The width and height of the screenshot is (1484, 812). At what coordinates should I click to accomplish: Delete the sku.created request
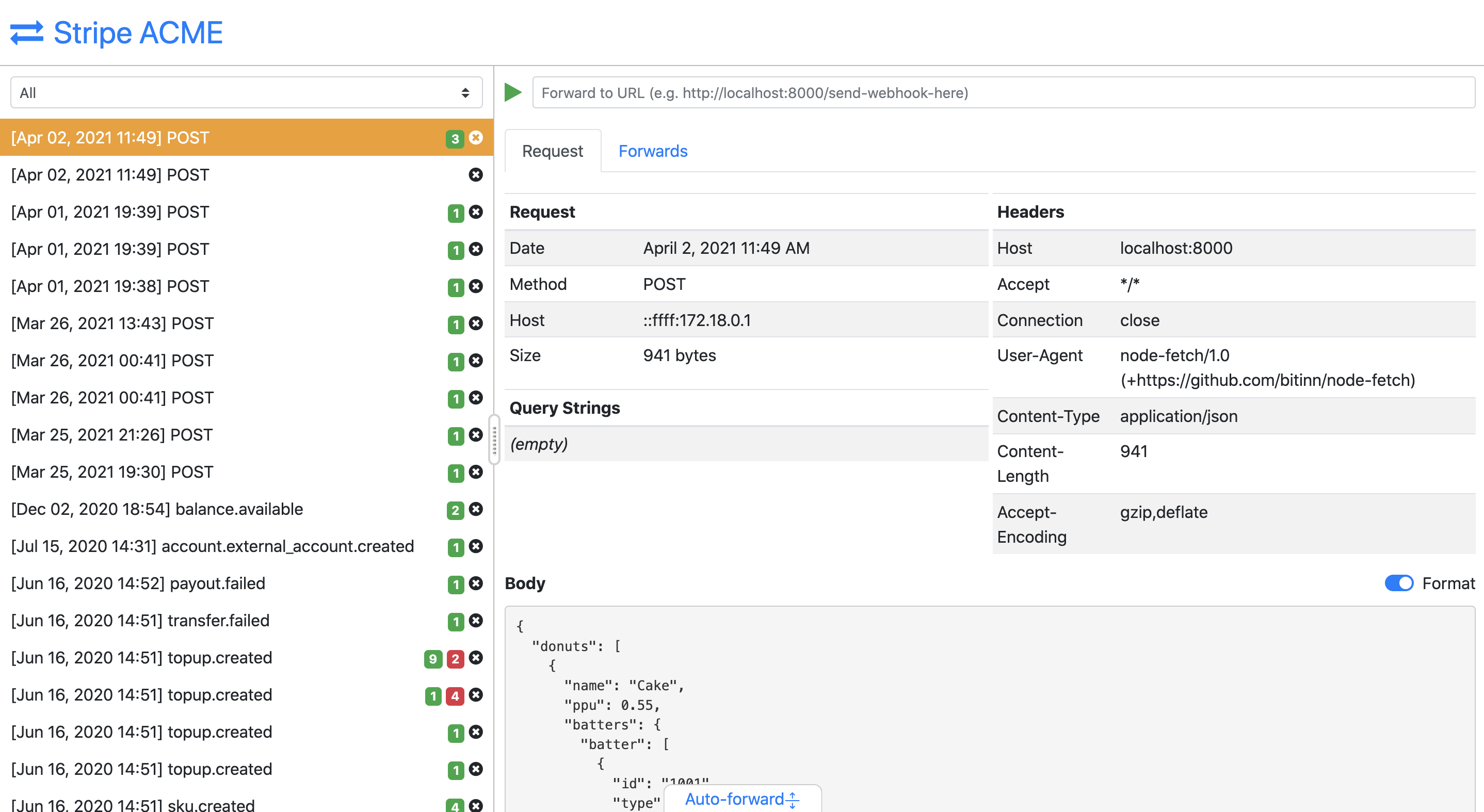click(476, 805)
